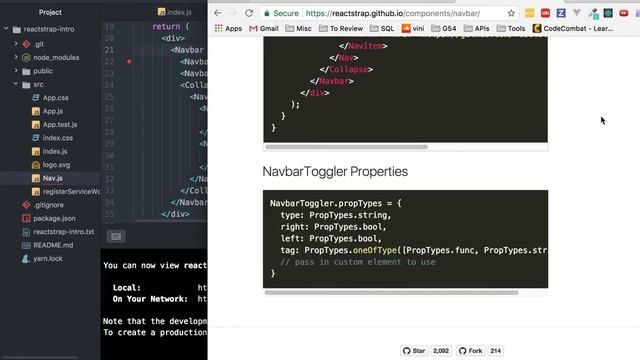Screen dimensions: 640x360
Task: Open App.test.js in the project tree
Action: point(54,124)
